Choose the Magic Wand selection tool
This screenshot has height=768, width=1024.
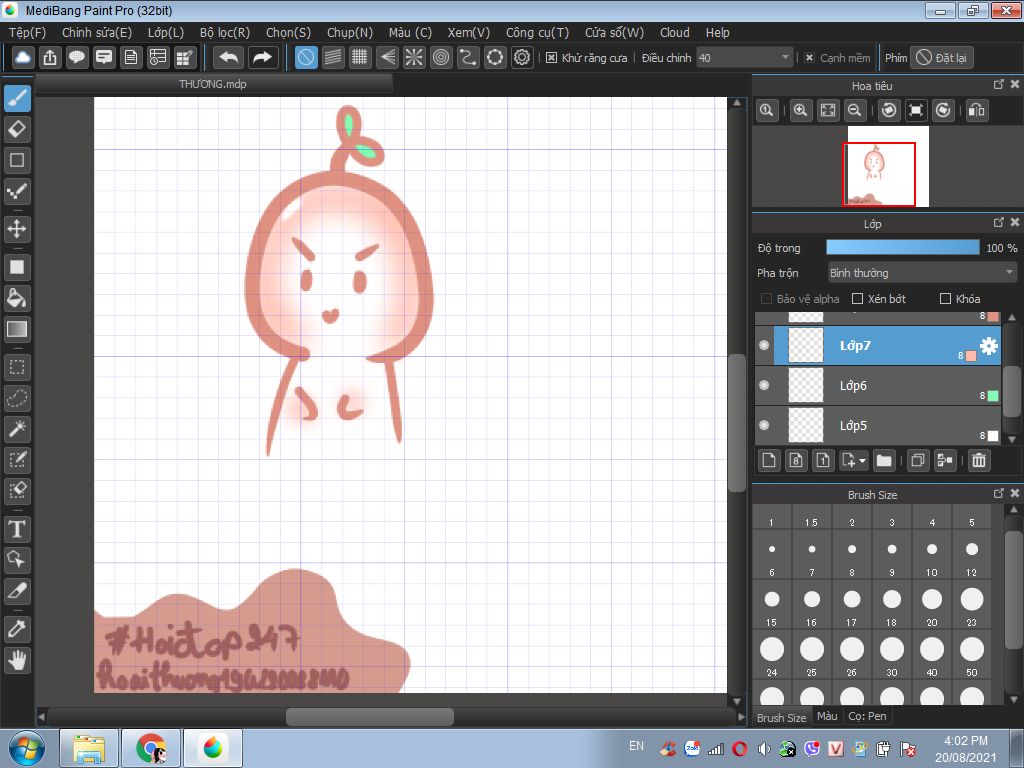[x=17, y=430]
